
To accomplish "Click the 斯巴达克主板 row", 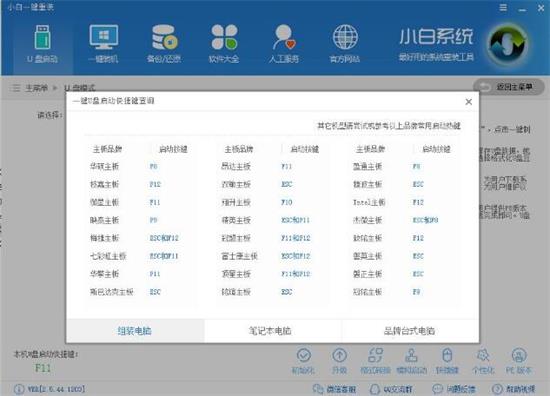I will coord(140,292).
